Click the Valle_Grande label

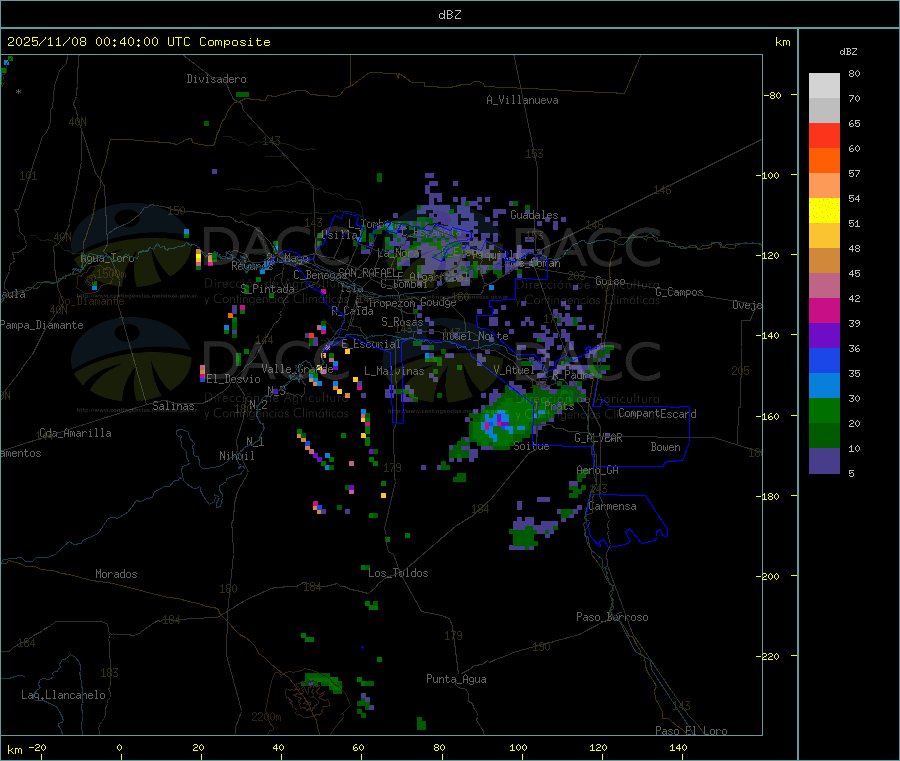point(297,369)
